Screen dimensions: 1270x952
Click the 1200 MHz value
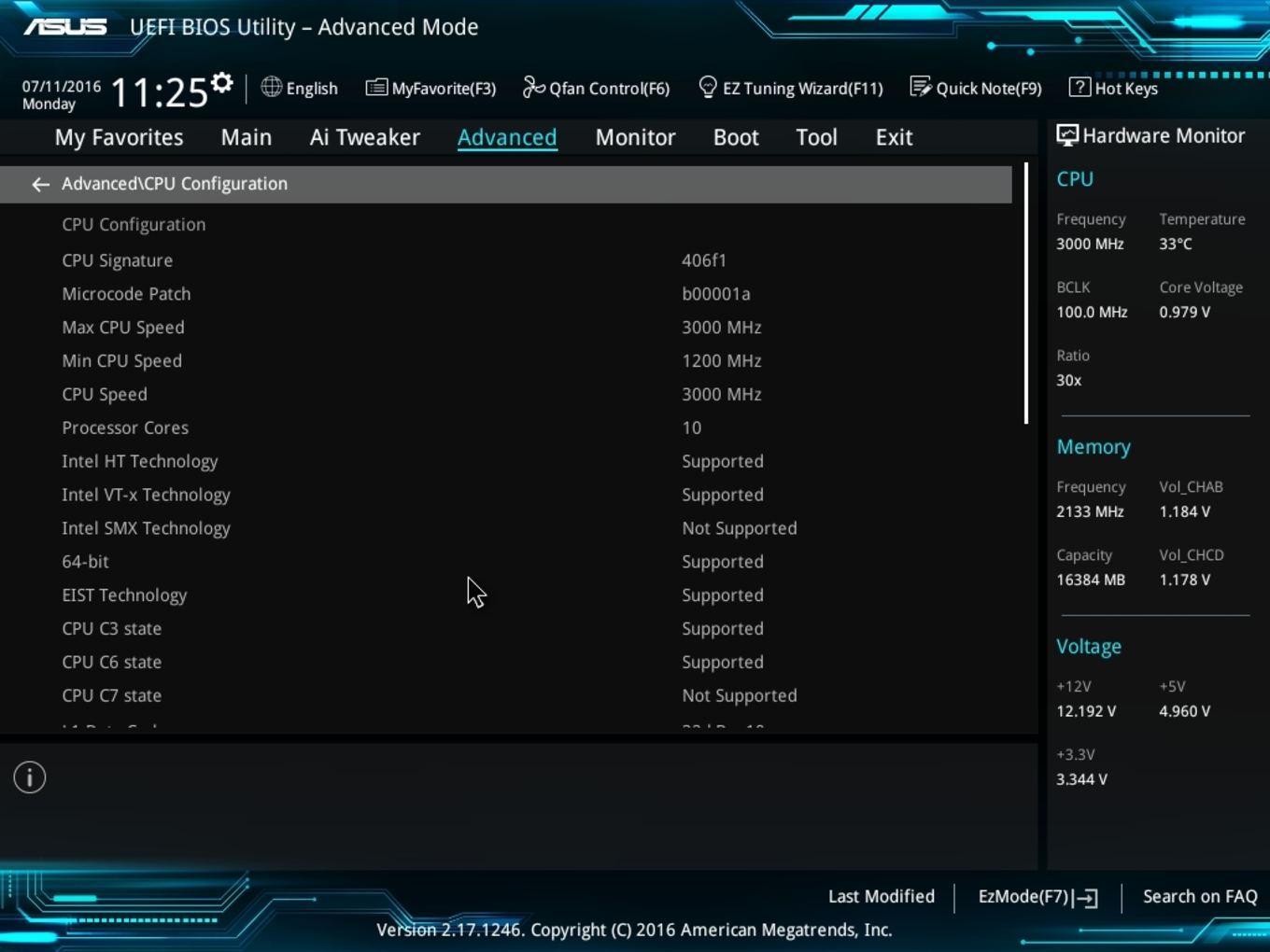(722, 361)
